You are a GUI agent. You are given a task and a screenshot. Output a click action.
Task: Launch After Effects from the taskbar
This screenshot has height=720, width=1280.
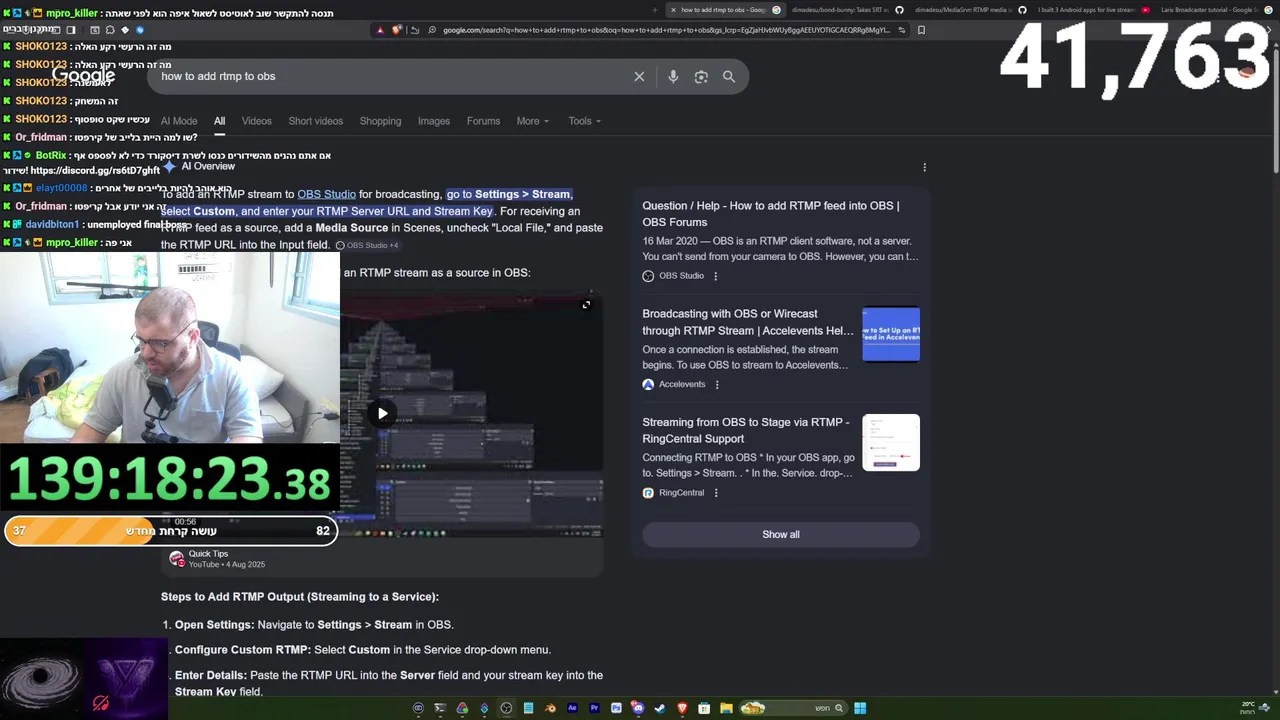point(572,708)
